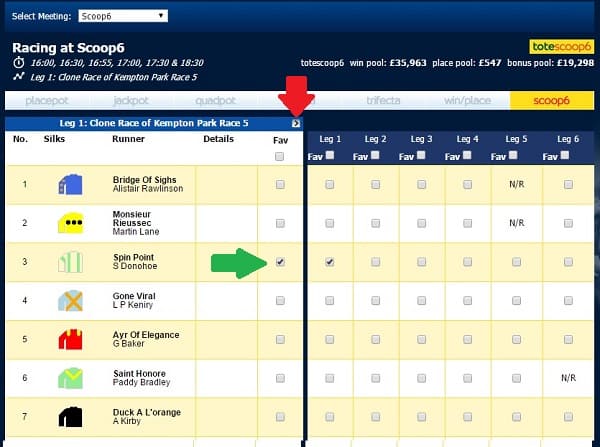Click the Leg 1 column header in grid
600x447 pixels.
pos(330,139)
